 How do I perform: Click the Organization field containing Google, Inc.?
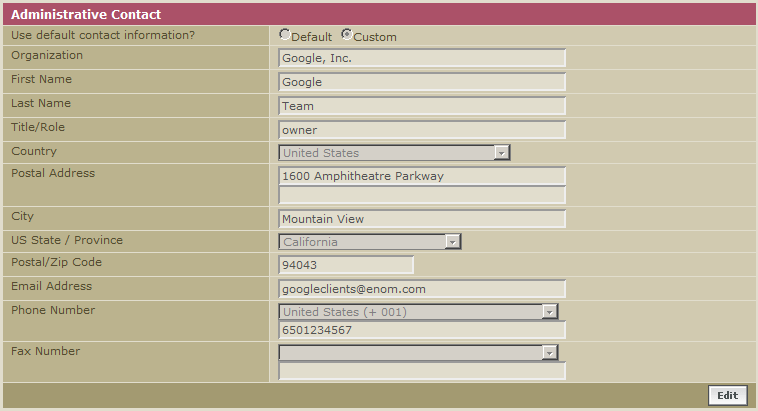point(422,58)
